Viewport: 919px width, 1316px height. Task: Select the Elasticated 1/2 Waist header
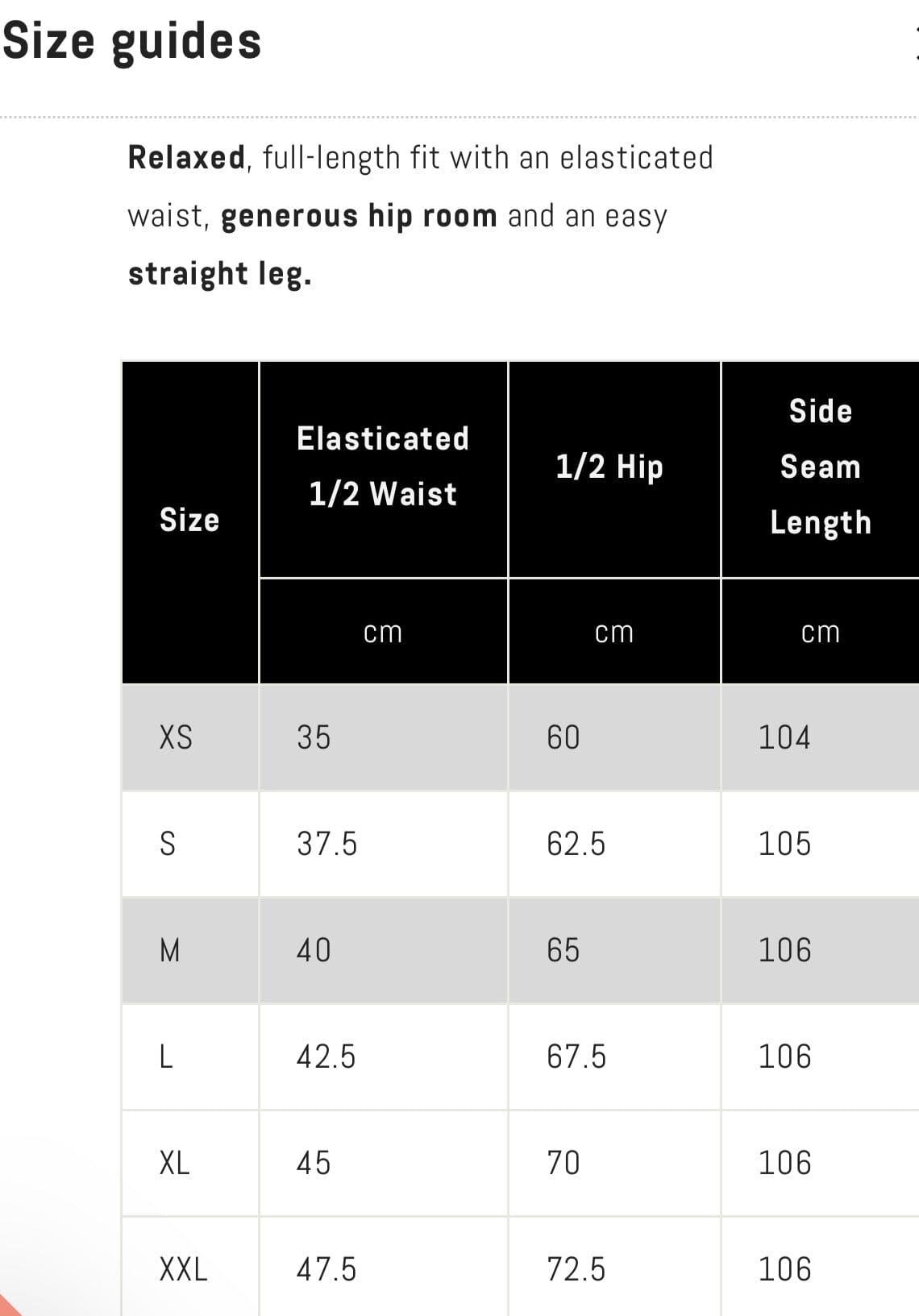tap(383, 467)
